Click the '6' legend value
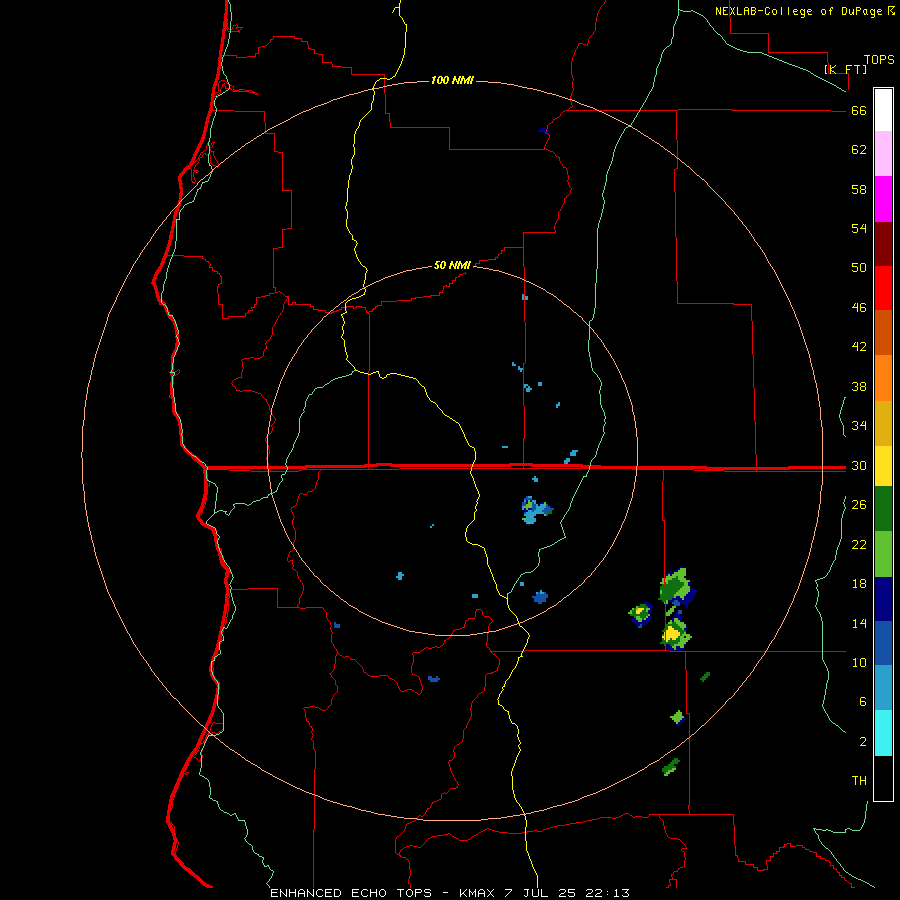This screenshot has width=900, height=900. click(x=863, y=701)
